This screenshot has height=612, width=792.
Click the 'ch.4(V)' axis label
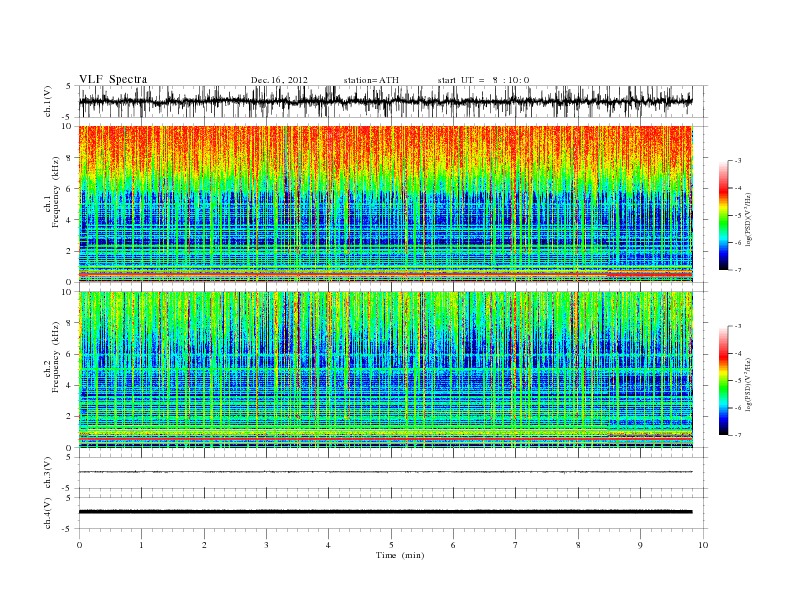(x=48, y=513)
